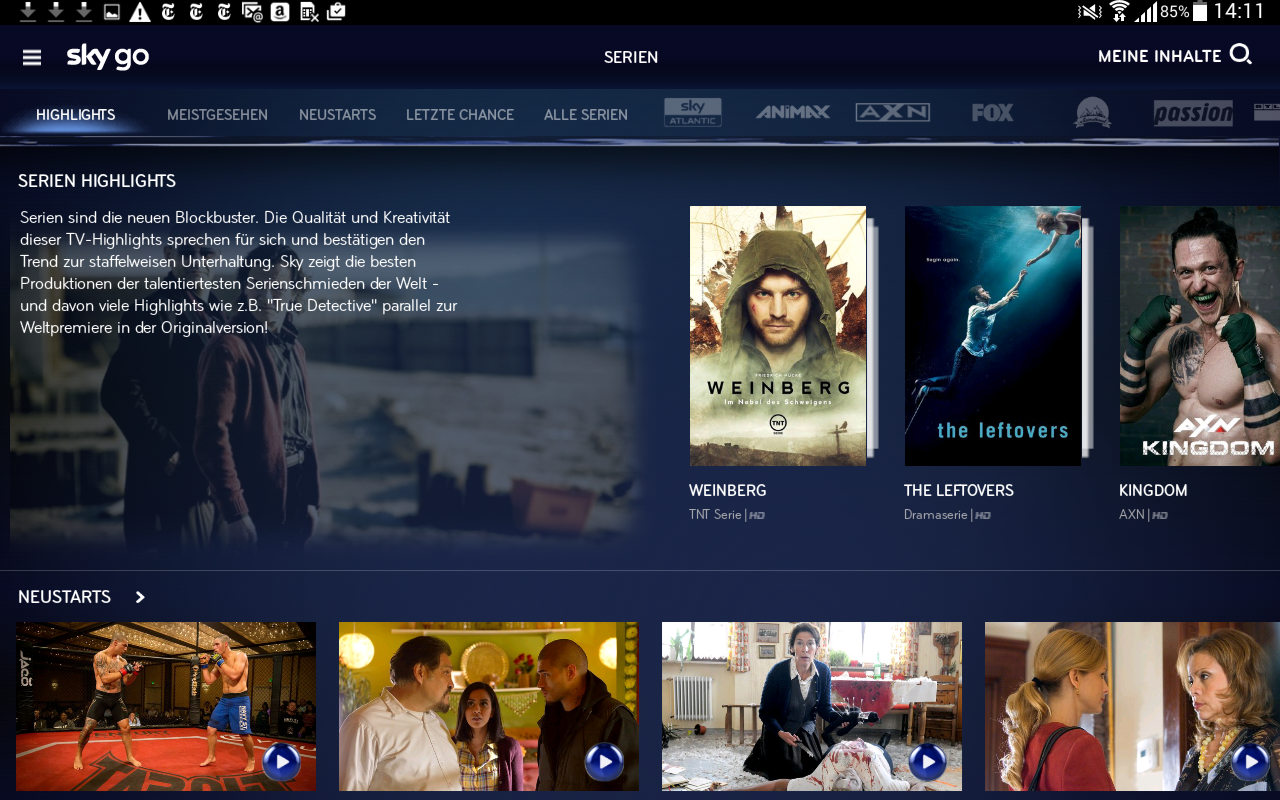Play the MMA cage fight episode
The width and height of the screenshot is (1280, 800).
[282, 763]
